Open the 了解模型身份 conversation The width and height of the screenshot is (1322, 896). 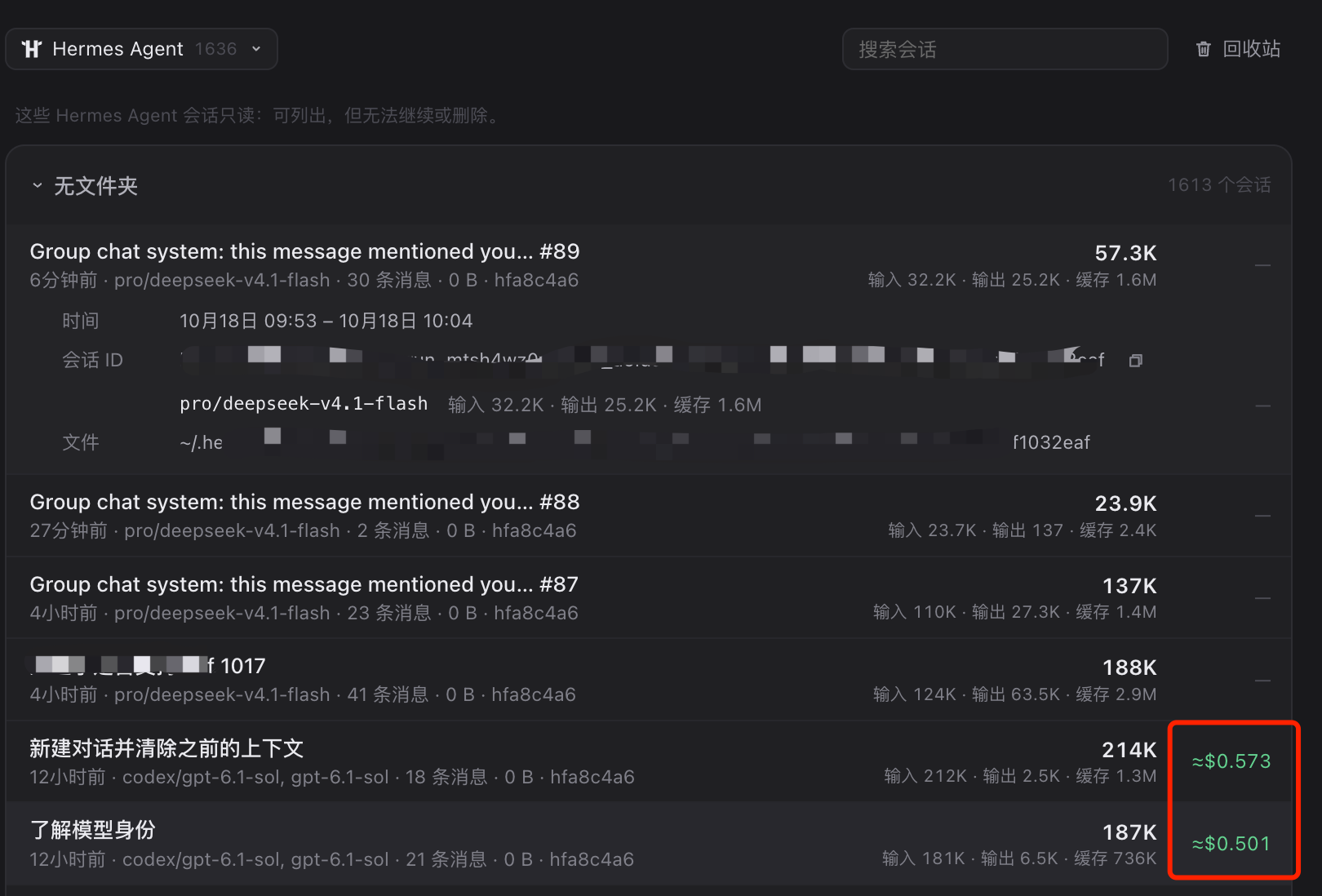[x=649, y=844]
